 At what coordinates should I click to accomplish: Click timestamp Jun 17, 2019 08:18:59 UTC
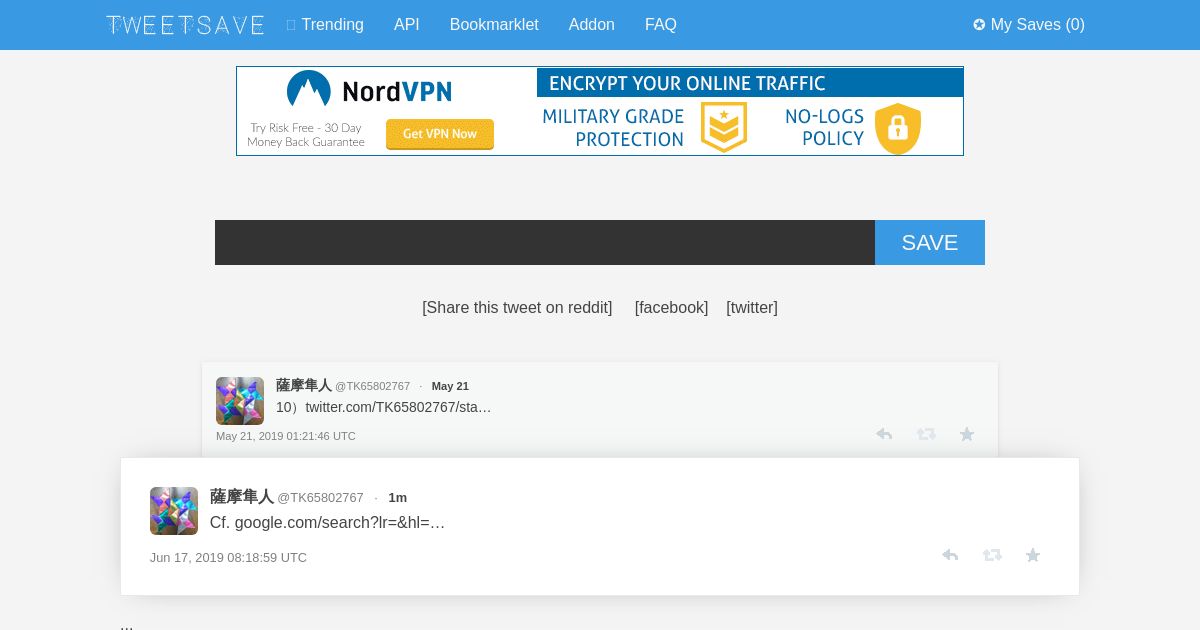[x=228, y=558]
